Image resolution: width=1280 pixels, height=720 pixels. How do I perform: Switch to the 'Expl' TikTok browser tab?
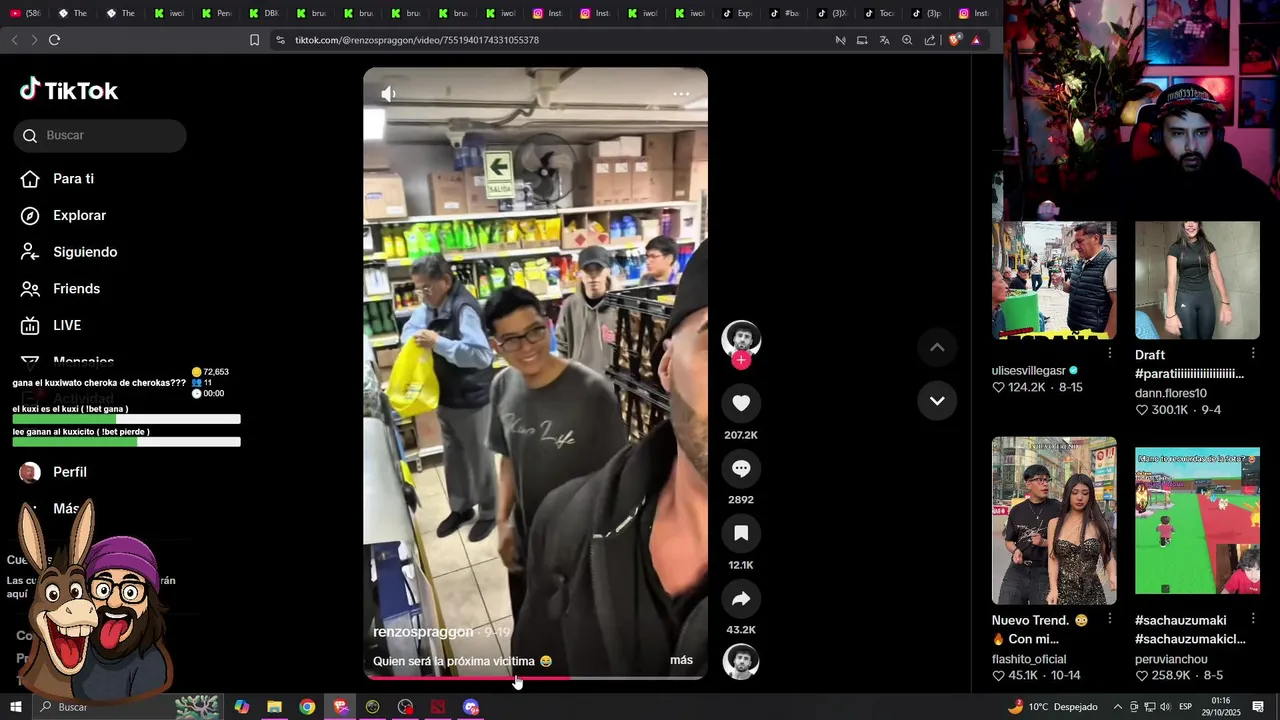coord(736,13)
